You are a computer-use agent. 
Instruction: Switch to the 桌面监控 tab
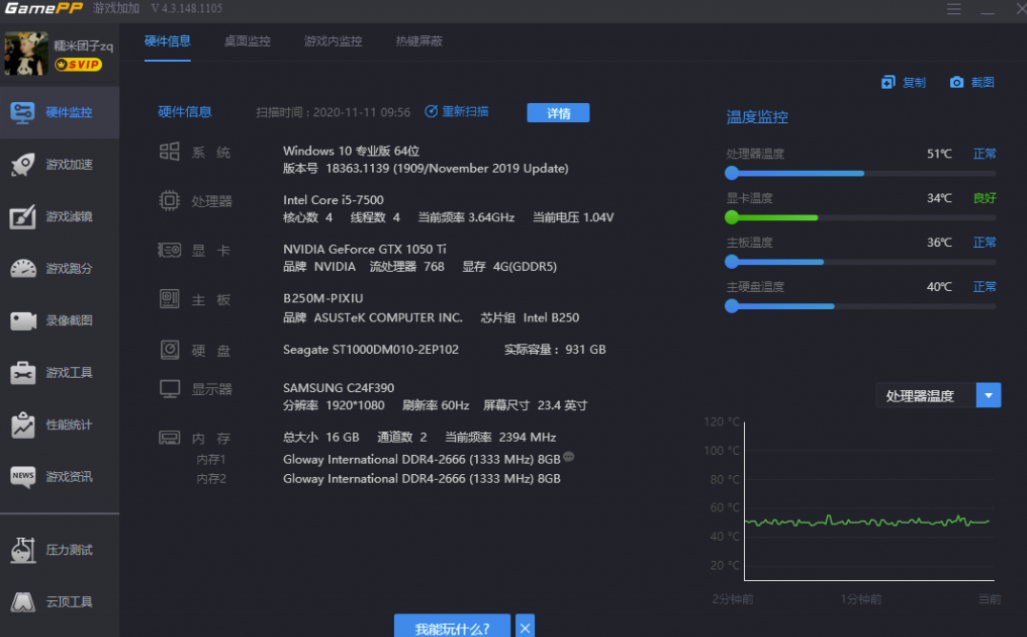(248, 41)
